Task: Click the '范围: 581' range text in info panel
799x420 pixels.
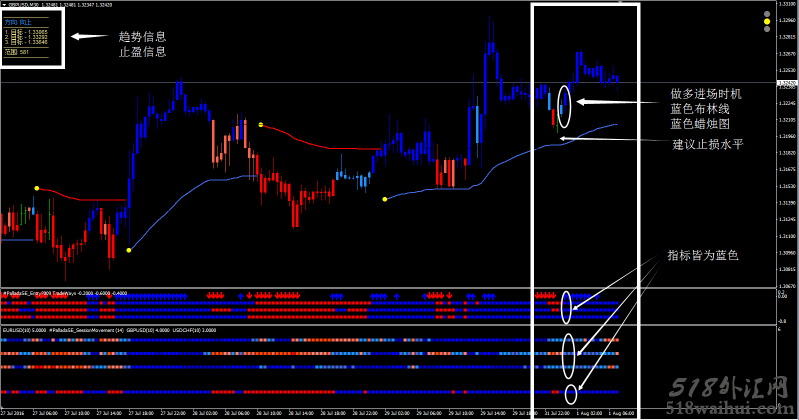Action: point(17,52)
